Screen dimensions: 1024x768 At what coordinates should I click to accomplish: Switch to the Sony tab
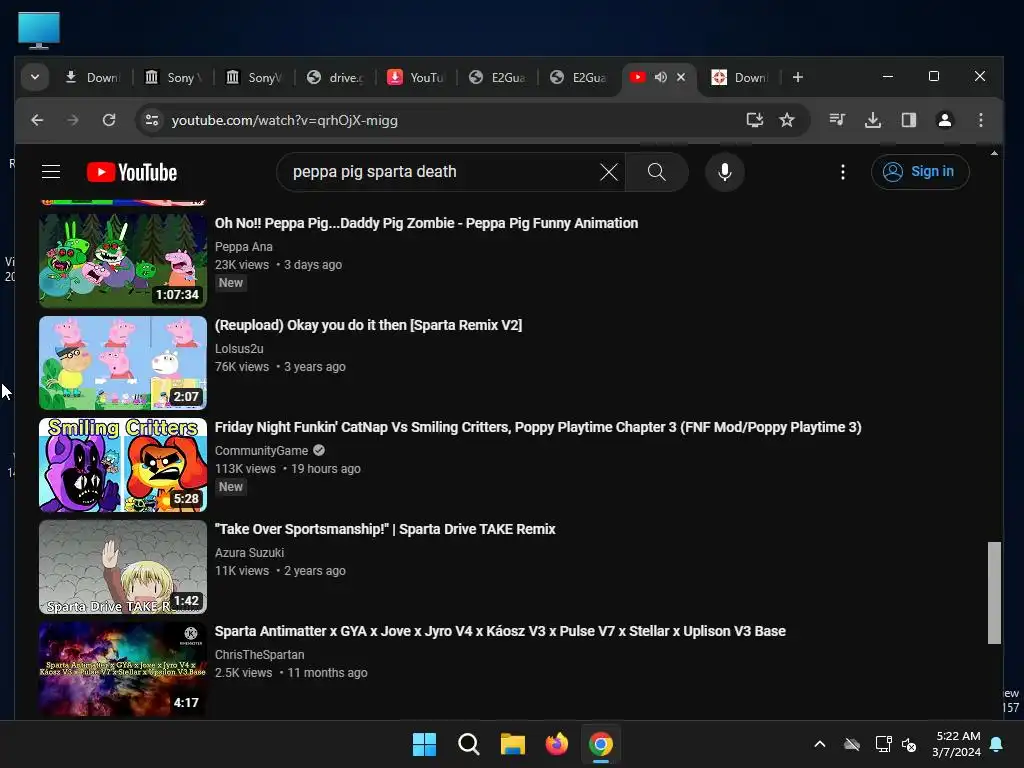point(173,78)
